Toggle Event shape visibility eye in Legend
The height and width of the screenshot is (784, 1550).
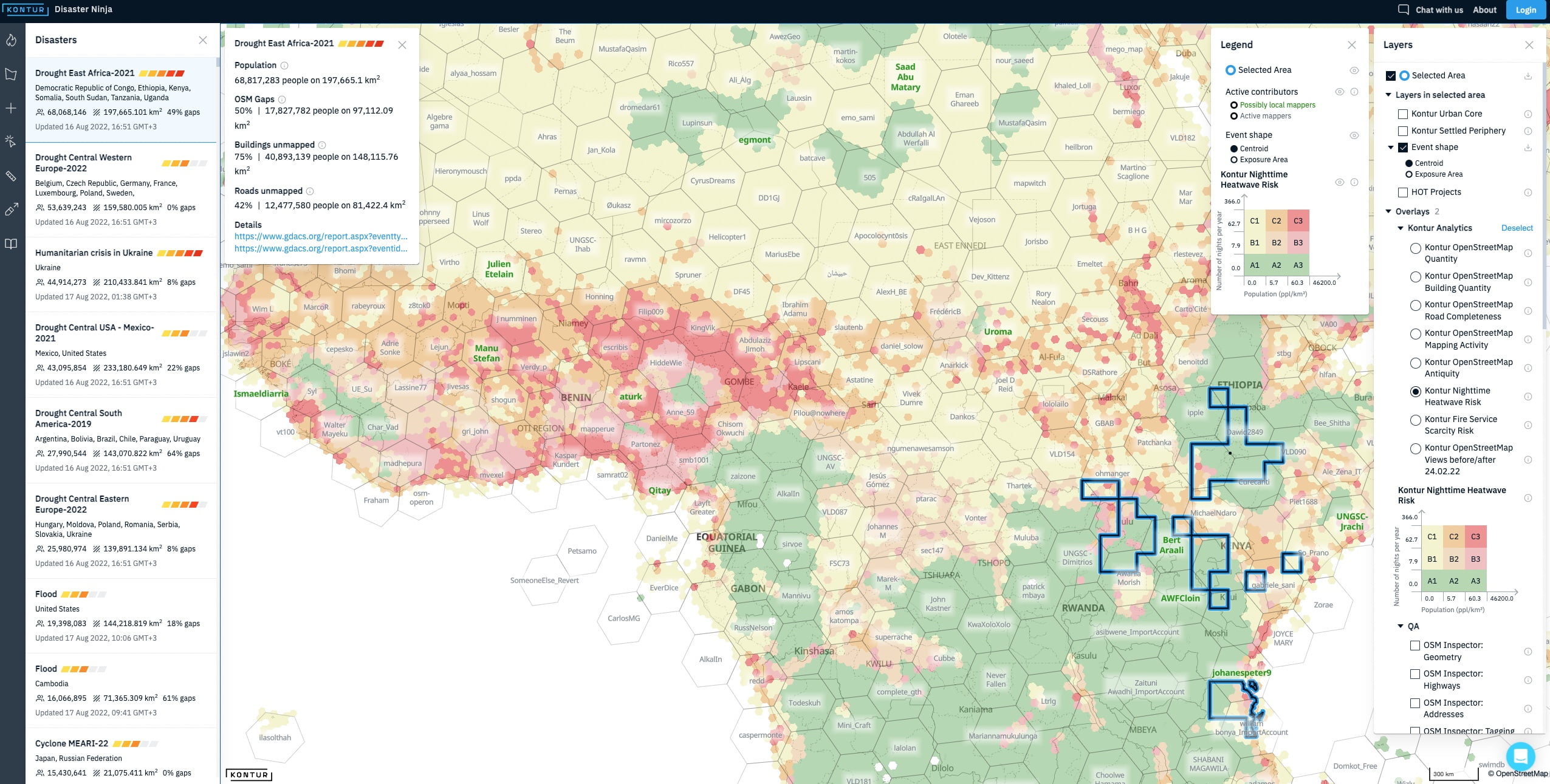click(1354, 135)
